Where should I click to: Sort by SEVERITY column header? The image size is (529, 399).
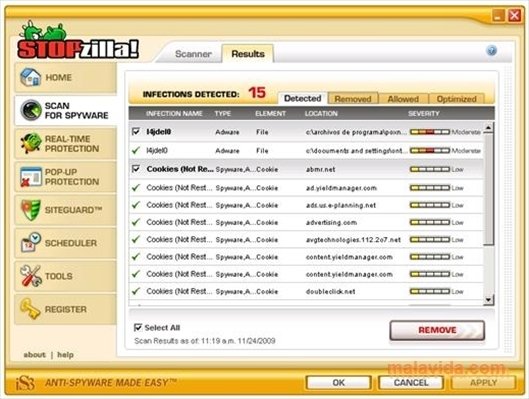[x=424, y=113]
